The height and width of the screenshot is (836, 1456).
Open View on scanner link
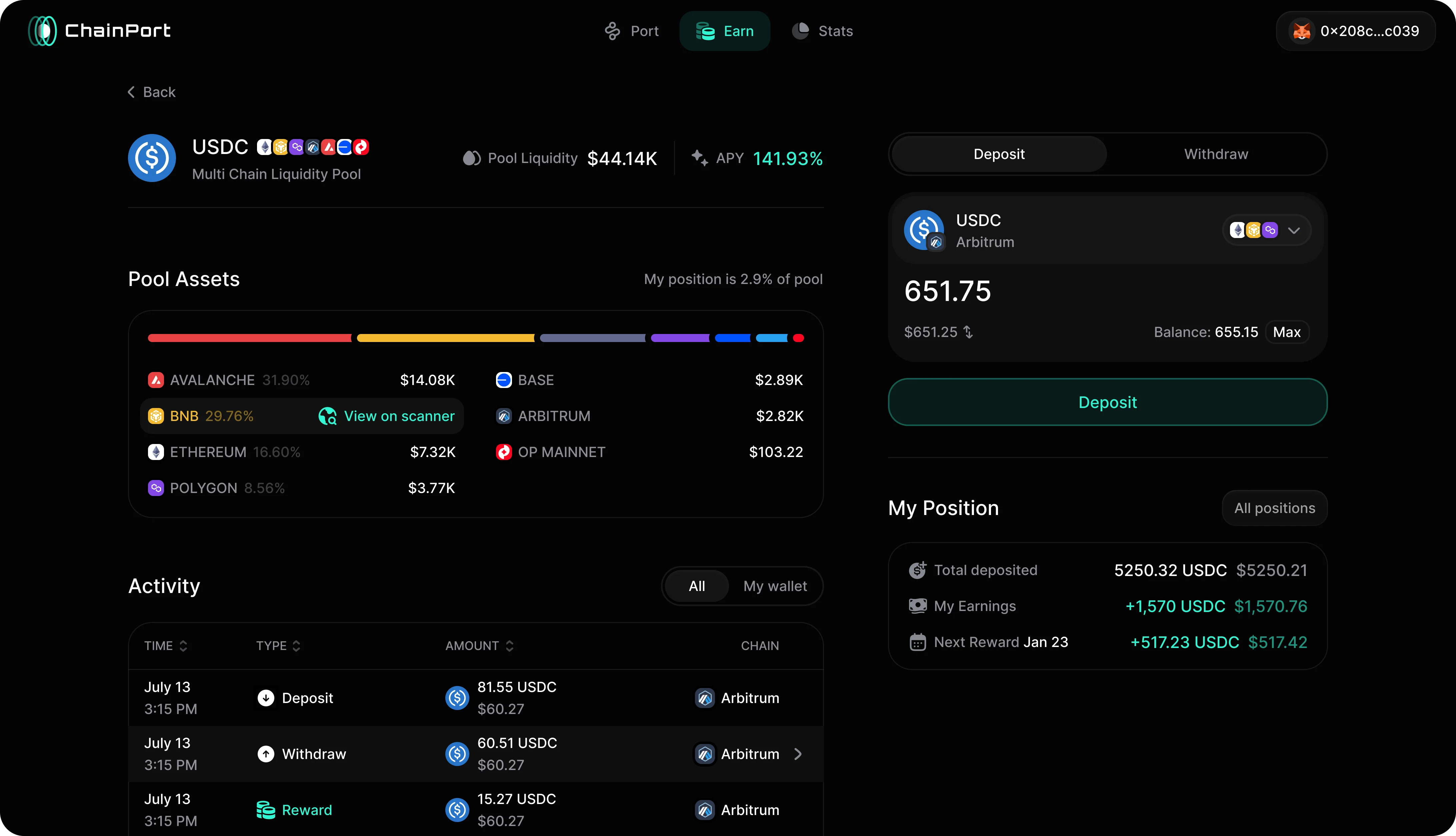(386, 416)
